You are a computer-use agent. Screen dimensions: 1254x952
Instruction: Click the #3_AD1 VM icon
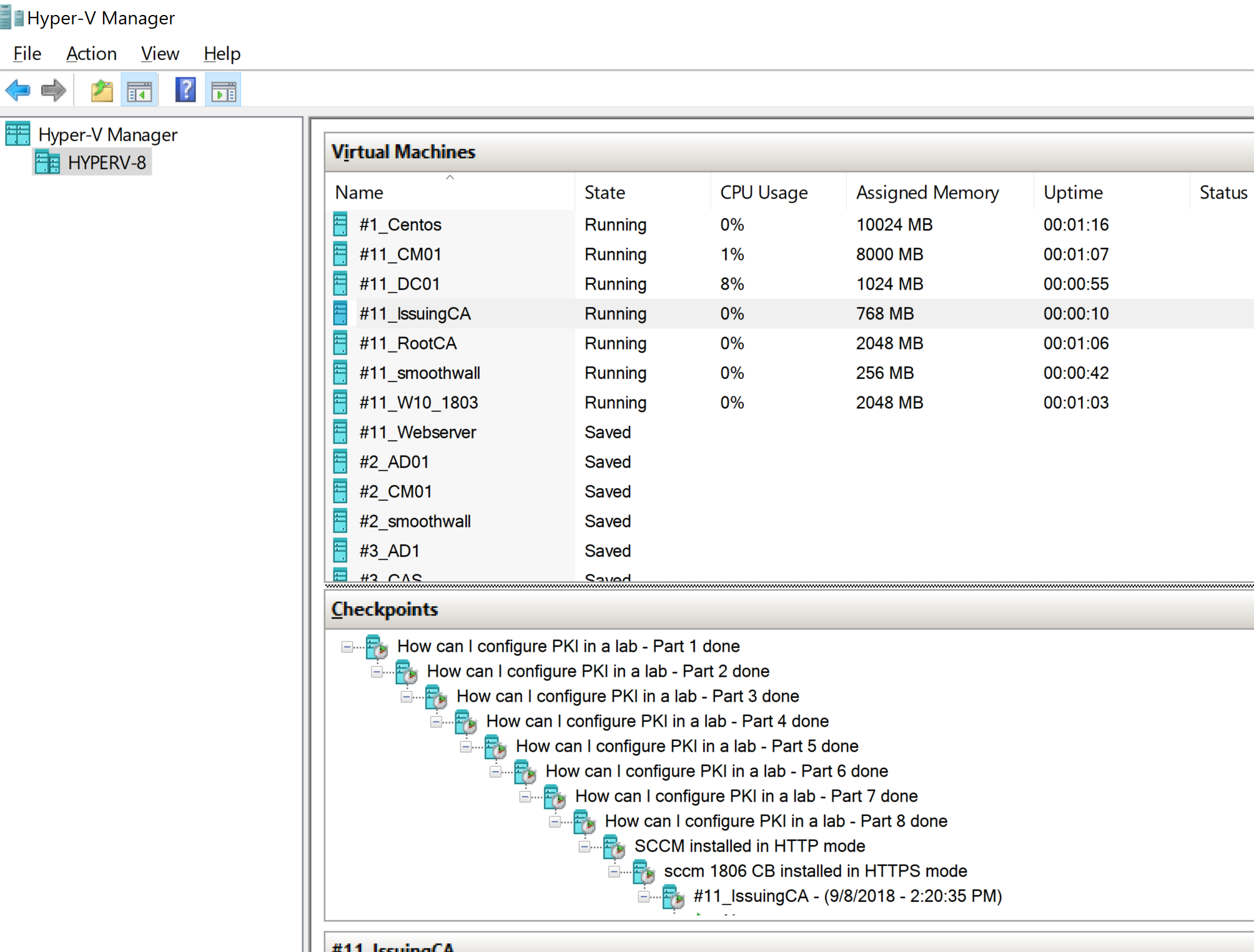coord(340,551)
